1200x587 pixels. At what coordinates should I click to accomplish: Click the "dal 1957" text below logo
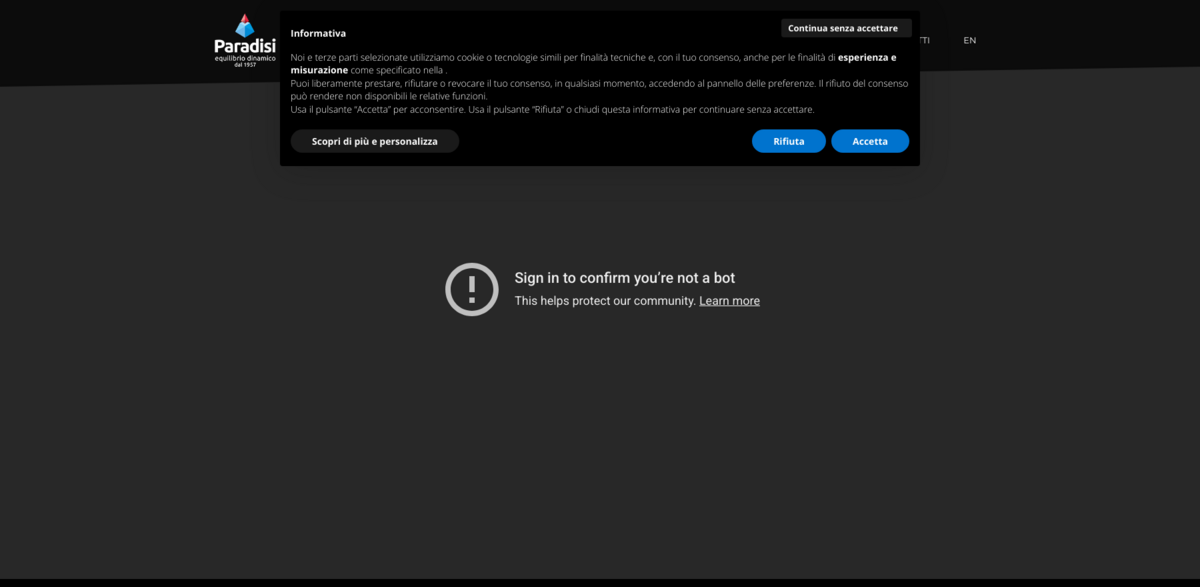tap(244, 65)
